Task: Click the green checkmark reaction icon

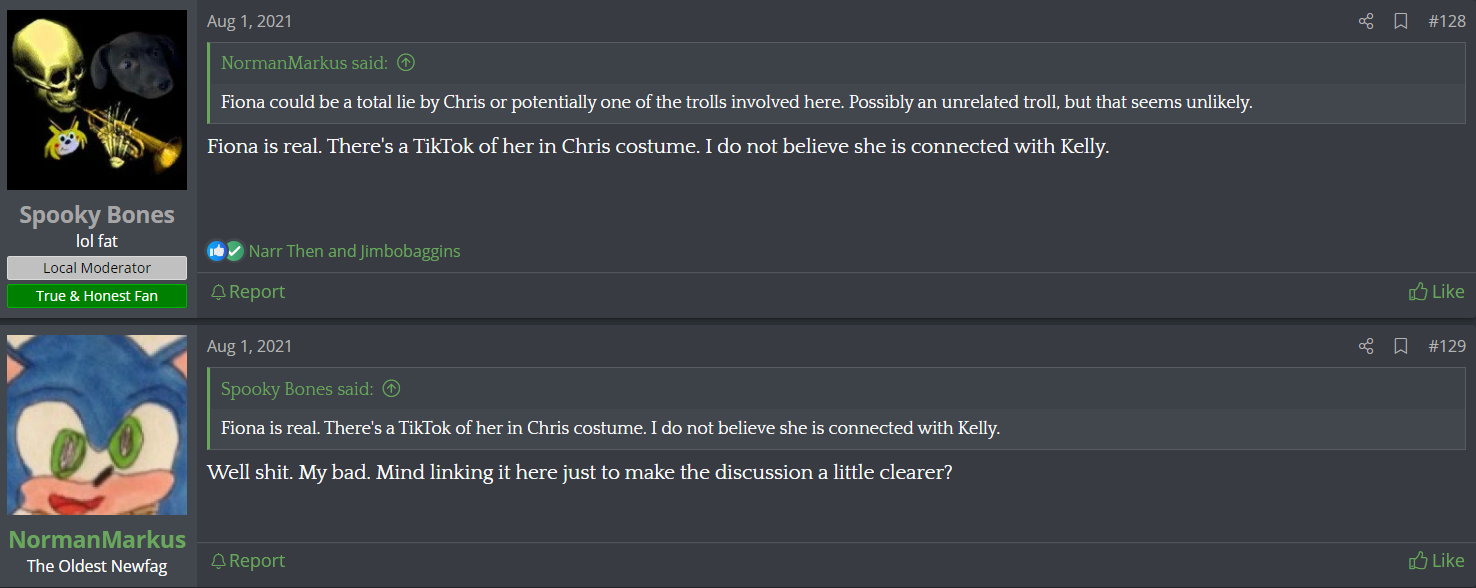Action: pyautogui.click(x=234, y=251)
